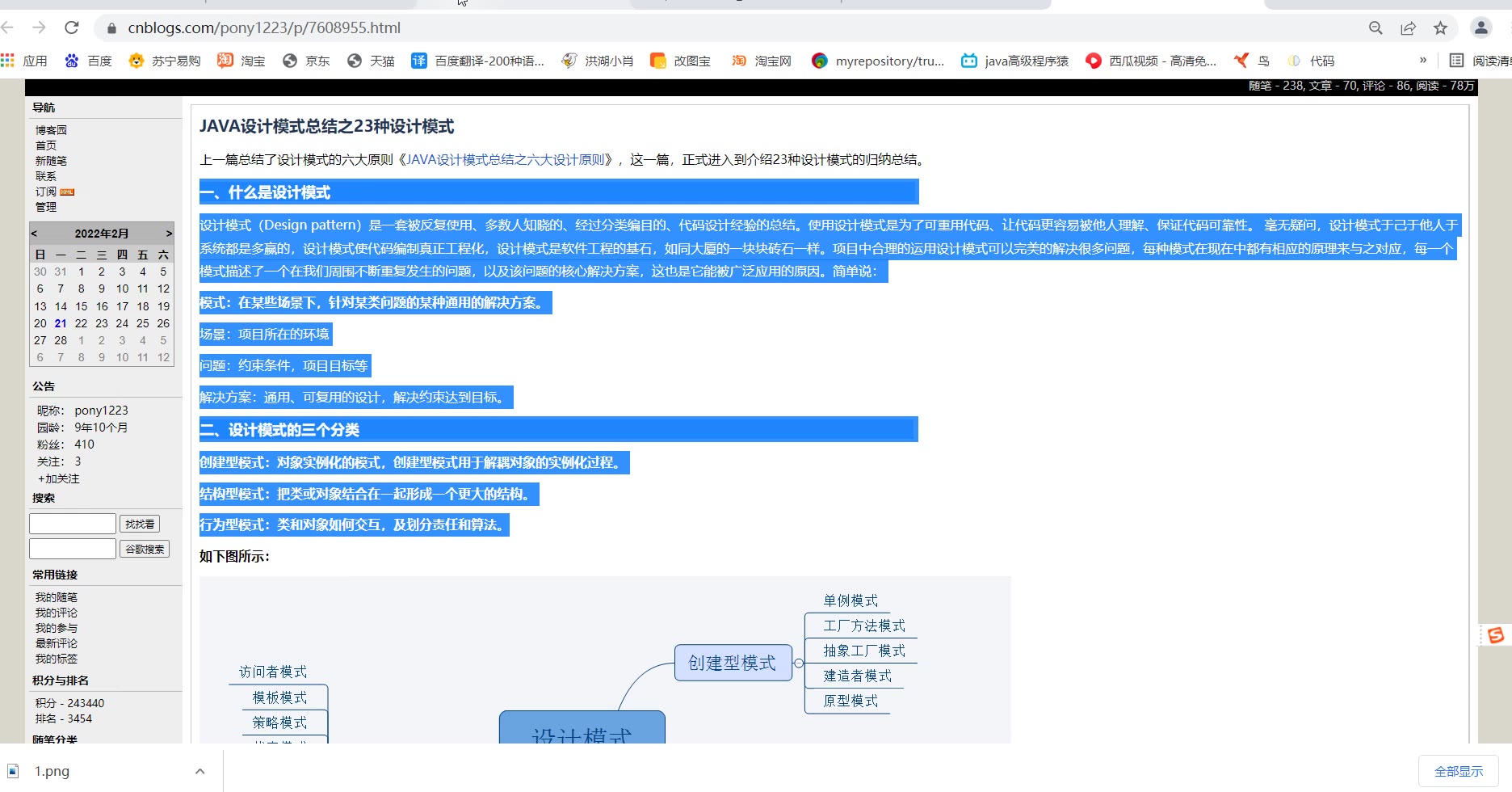The height and width of the screenshot is (792, 1512).
Task: Open the java高级程序猿 bookmark
Action: [1014, 61]
